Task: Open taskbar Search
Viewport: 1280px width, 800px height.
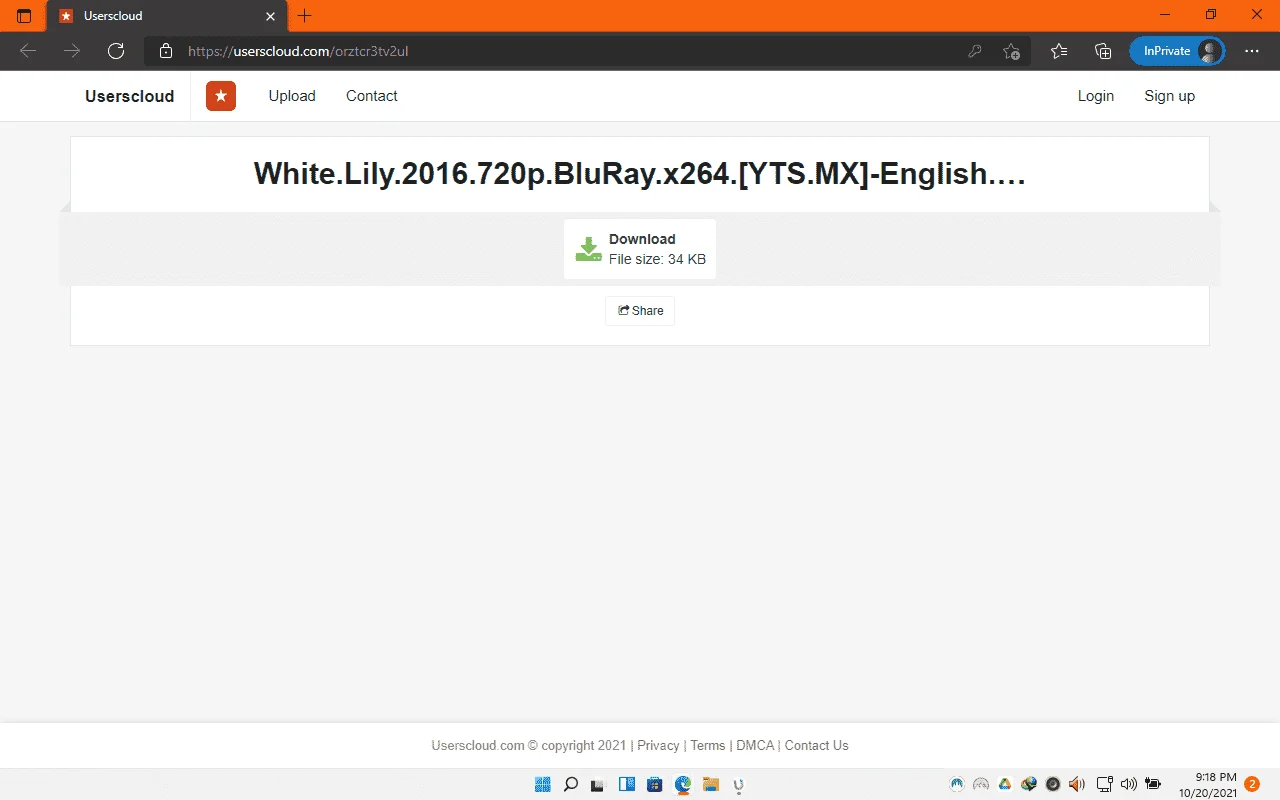Action: pos(570,784)
